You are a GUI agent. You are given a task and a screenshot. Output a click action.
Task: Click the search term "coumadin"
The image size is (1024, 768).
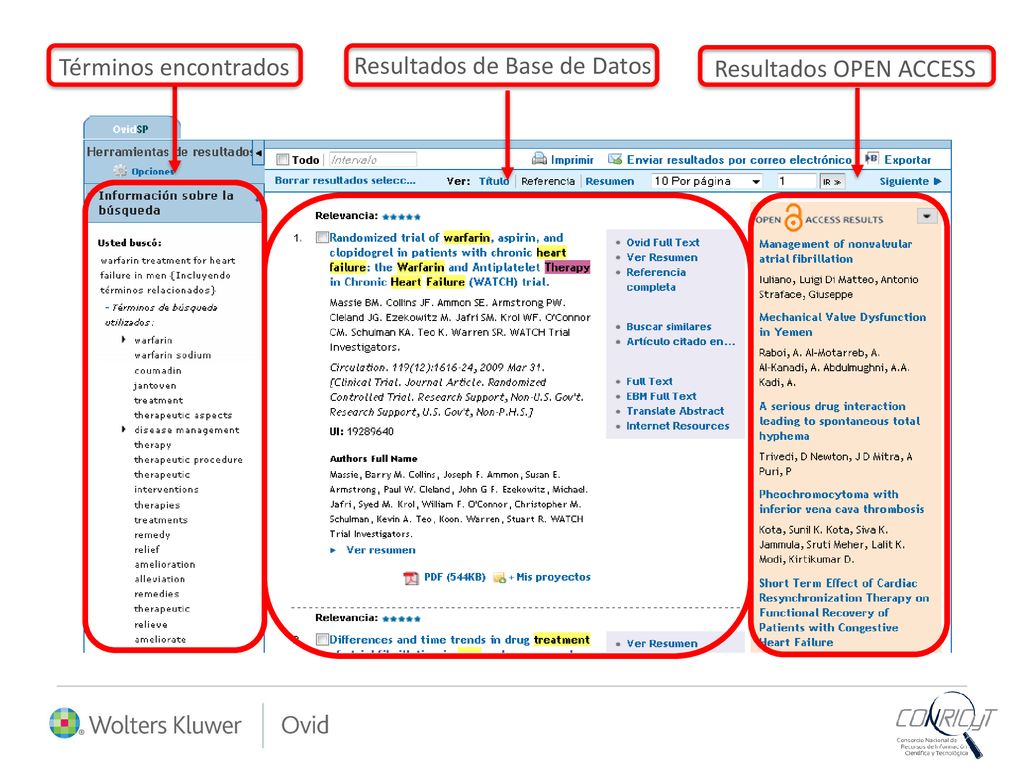(157, 370)
